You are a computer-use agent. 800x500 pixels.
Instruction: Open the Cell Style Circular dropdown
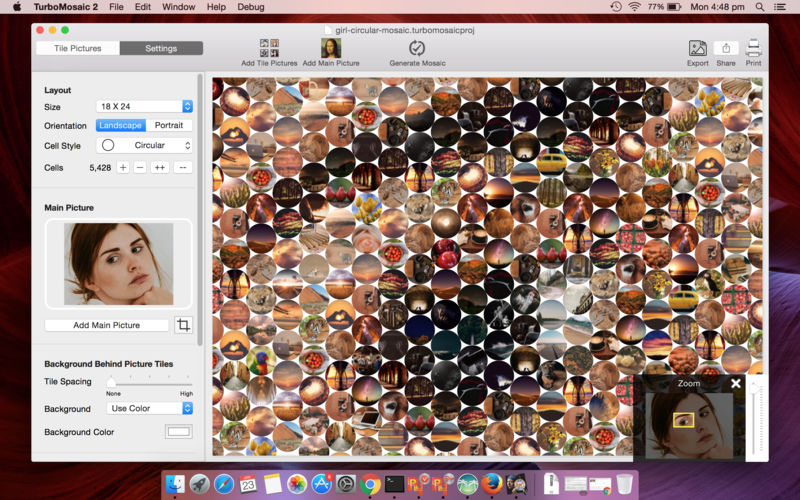144,145
